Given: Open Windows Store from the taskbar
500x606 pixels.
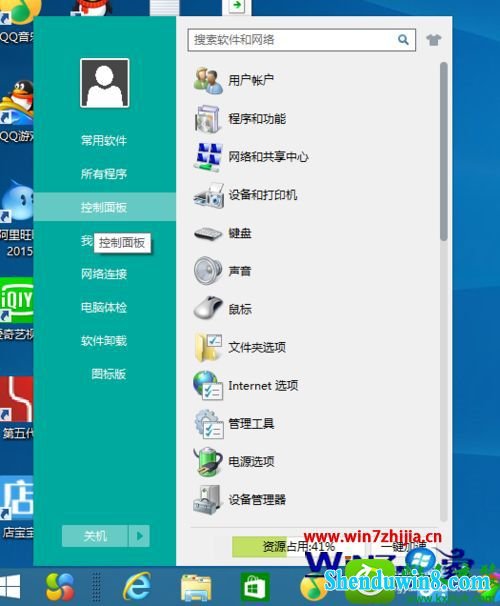Looking at the screenshot, I should pos(255,587).
